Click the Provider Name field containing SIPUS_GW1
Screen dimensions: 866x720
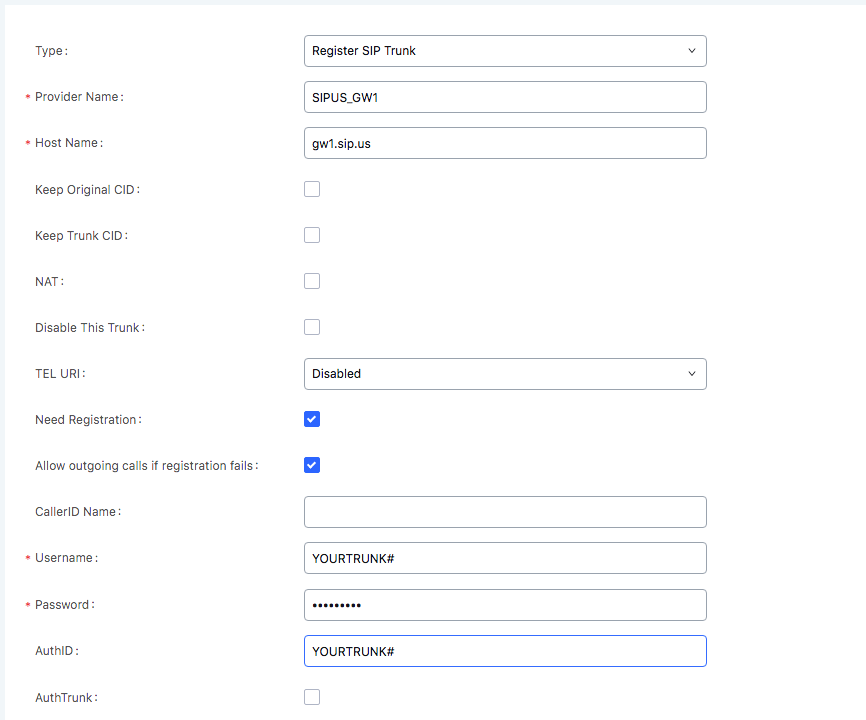[x=505, y=97]
